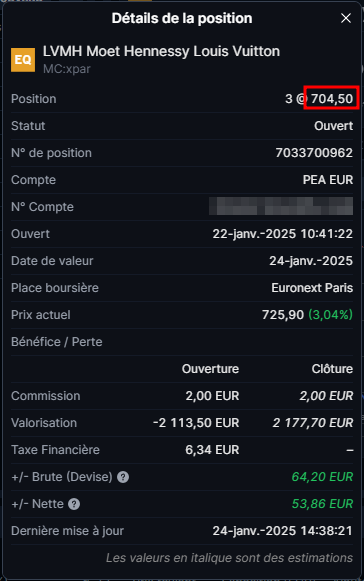This screenshot has height=581, width=364.
Task: Click the blurred account number field
Action: (x=281, y=206)
